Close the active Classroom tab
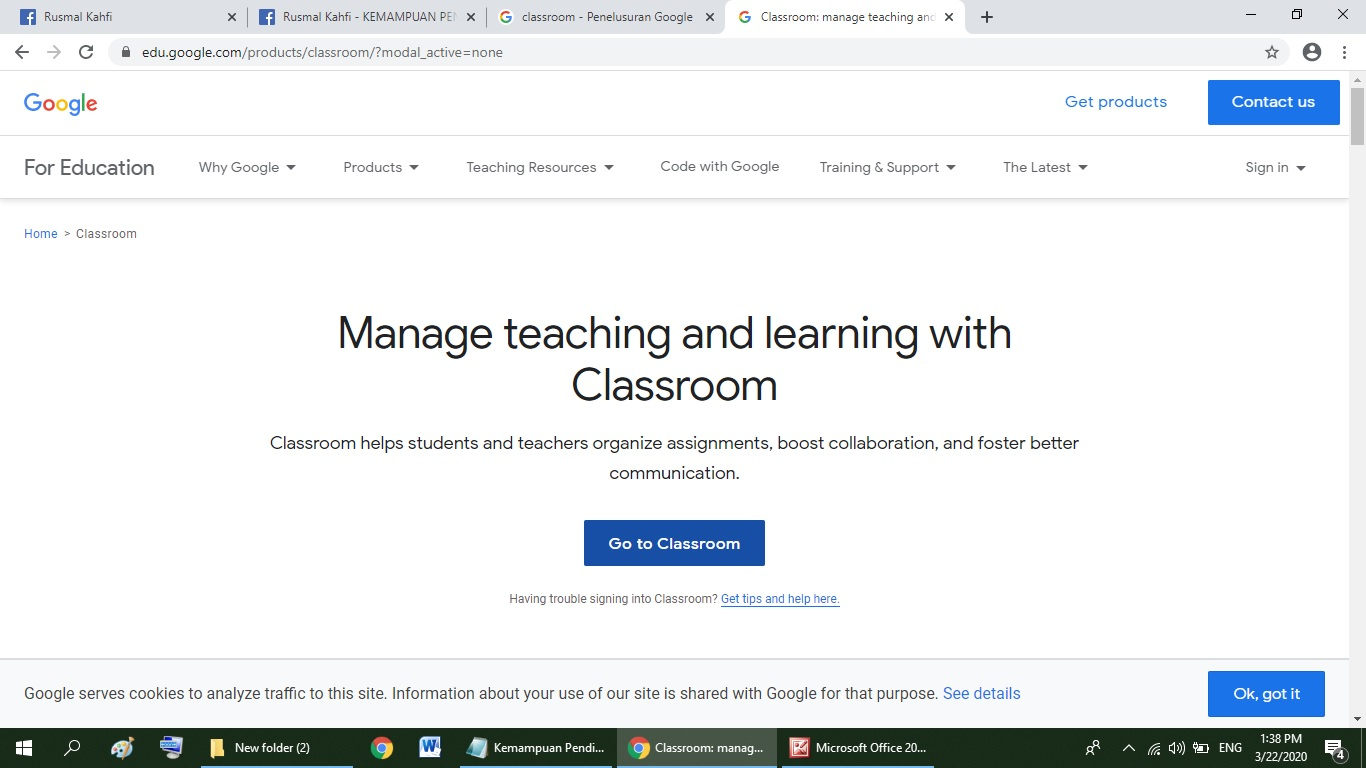This screenshot has width=1366, height=768. 949,17
